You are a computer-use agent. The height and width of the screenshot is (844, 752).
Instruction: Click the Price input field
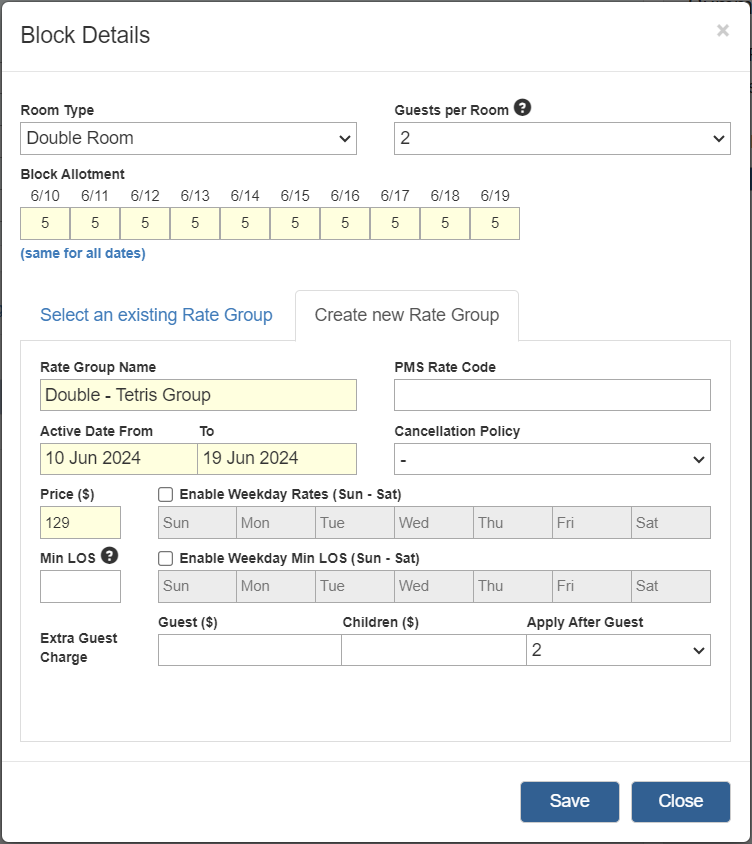[x=80, y=523]
